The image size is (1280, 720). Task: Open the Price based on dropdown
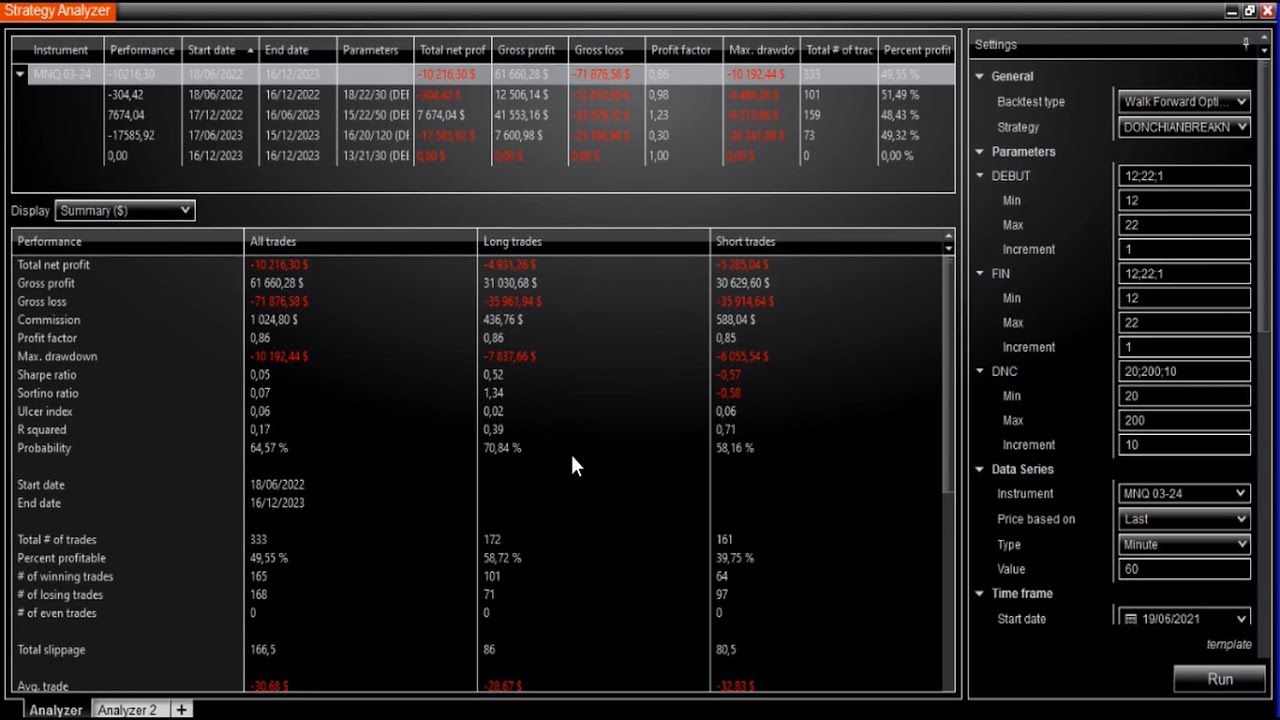[x=1184, y=519]
